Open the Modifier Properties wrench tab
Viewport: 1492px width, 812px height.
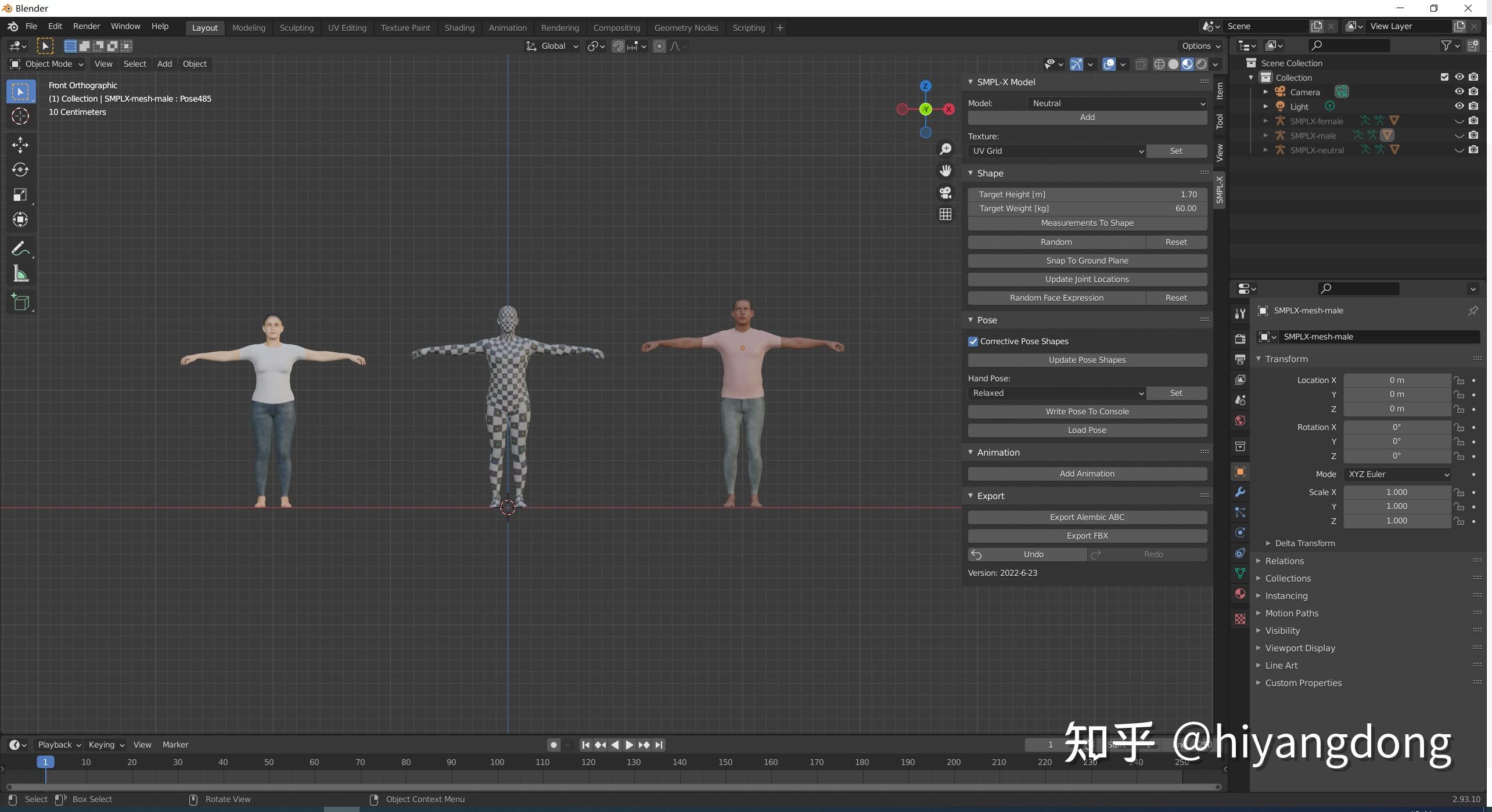pyautogui.click(x=1240, y=492)
